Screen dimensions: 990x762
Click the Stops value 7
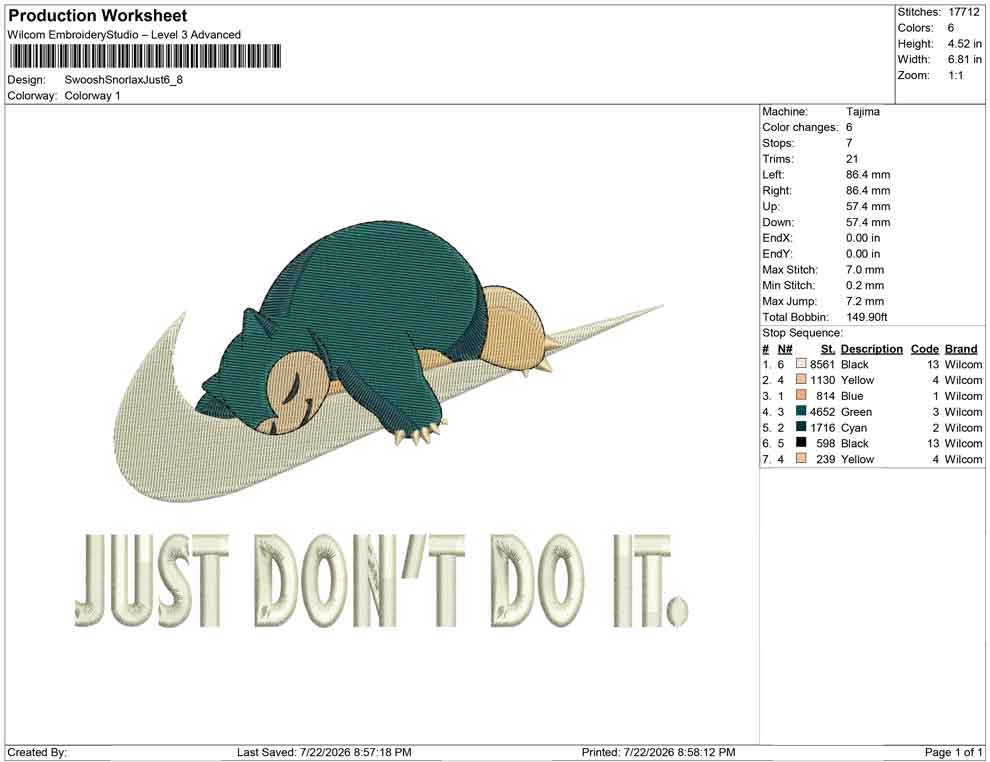click(x=849, y=143)
